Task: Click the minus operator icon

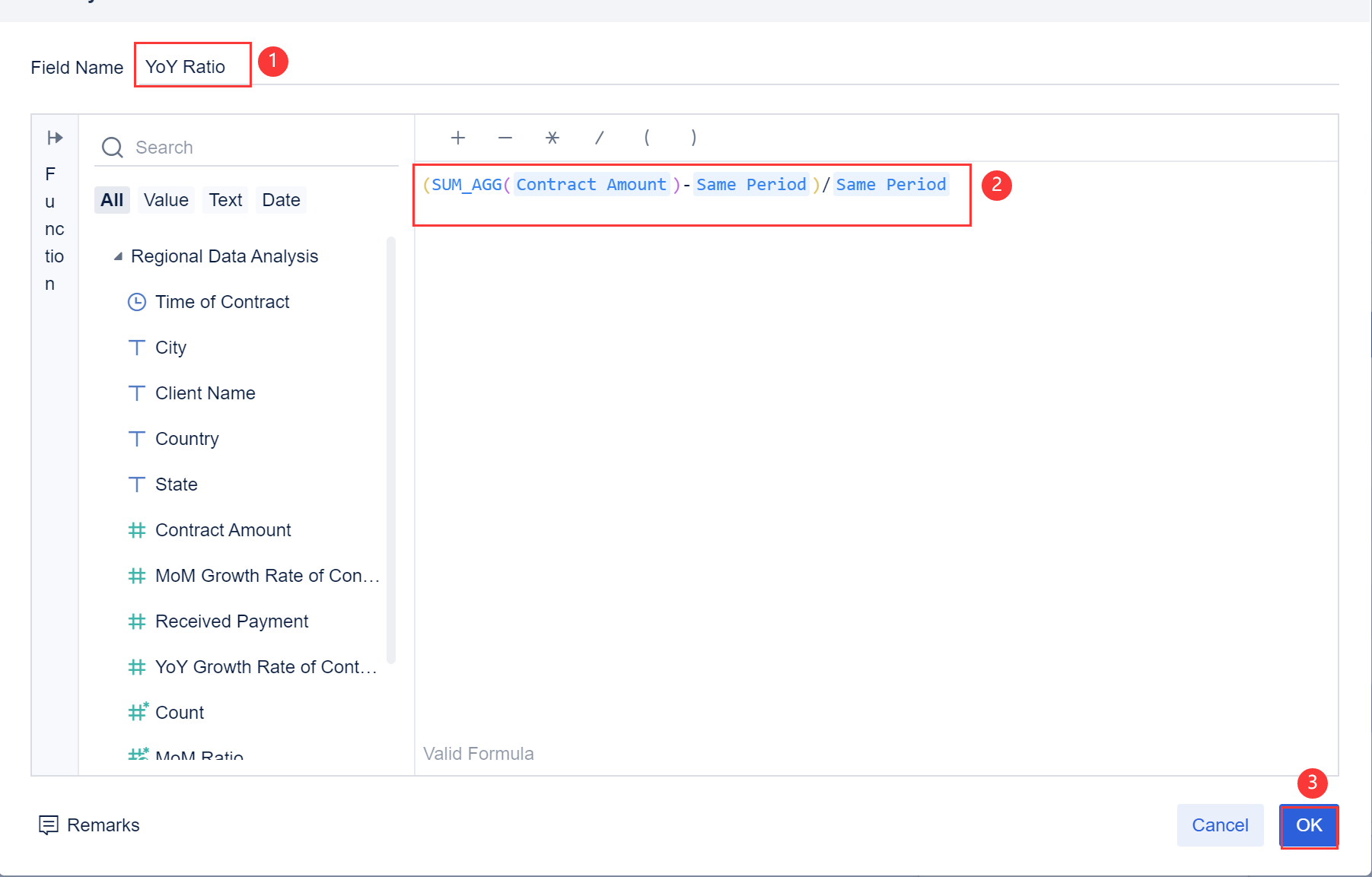Action: 505,138
